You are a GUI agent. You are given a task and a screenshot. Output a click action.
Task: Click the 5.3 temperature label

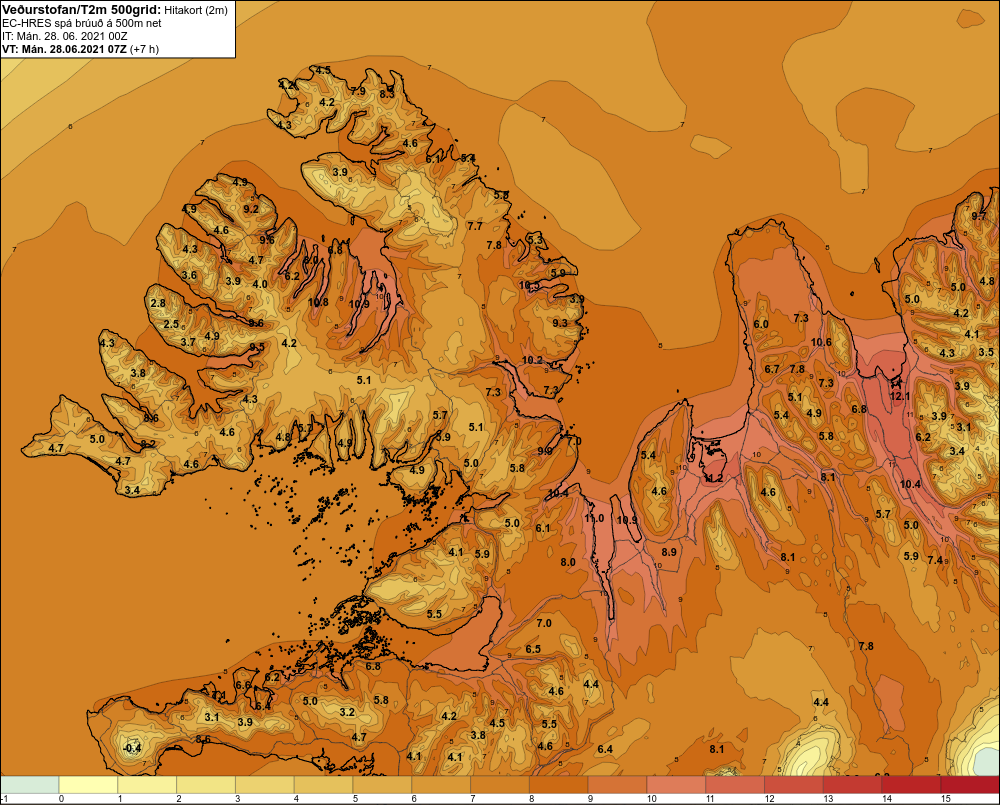(535, 240)
